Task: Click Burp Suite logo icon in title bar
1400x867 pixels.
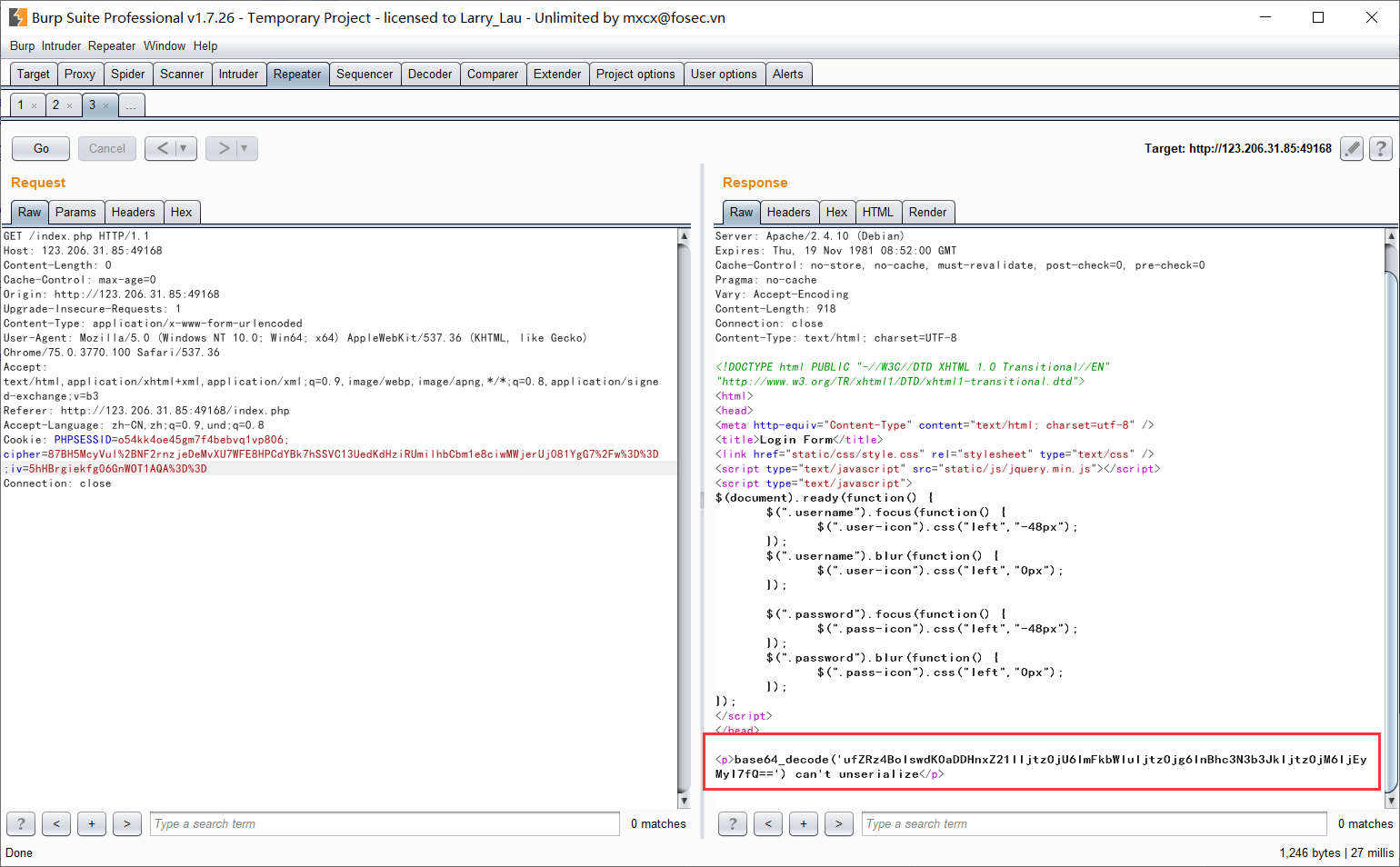Action: coord(17,17)
